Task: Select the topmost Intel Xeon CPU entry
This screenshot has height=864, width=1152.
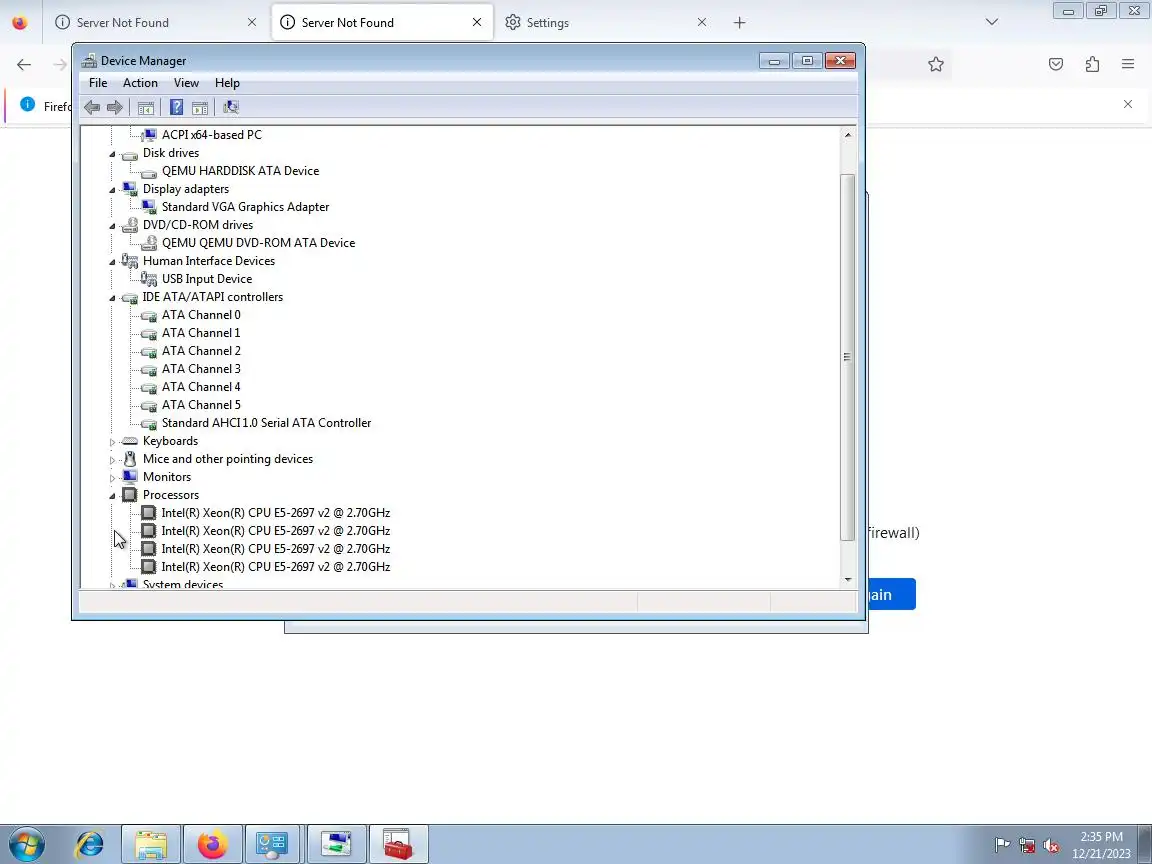Action: pyautogui.click(x=276, y=513)
